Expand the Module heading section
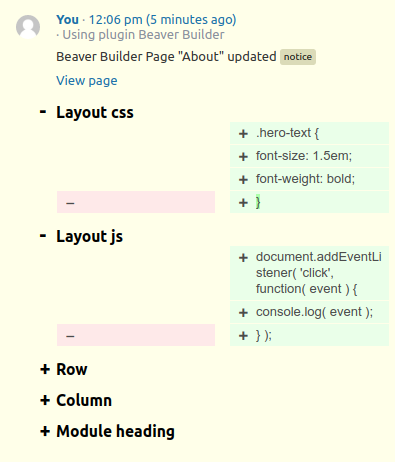 pos(45,431)
